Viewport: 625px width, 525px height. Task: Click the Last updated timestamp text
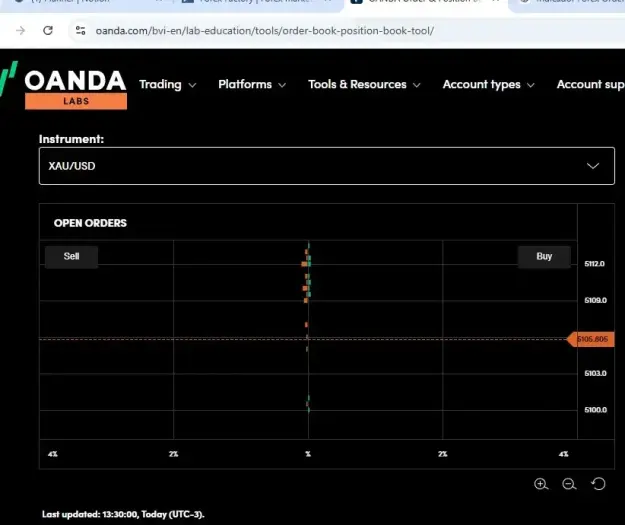point(123,514)
